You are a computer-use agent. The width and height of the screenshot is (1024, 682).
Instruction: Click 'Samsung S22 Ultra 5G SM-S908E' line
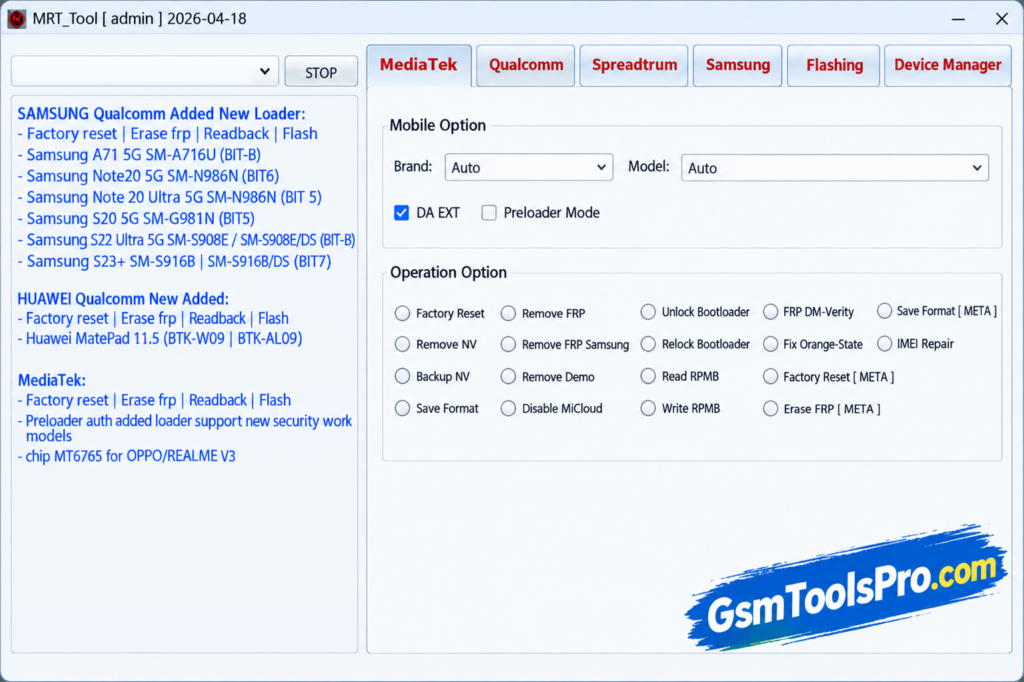(x=186, y=240)
